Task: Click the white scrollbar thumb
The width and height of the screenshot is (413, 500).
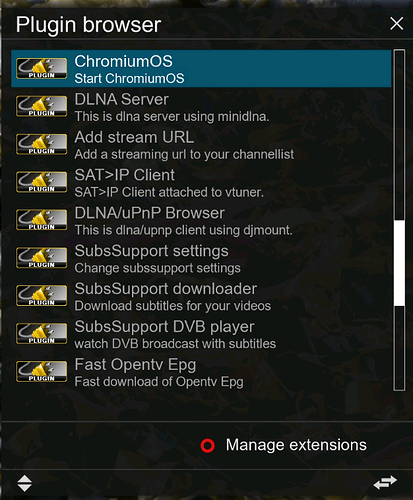Action: (399, 263)
